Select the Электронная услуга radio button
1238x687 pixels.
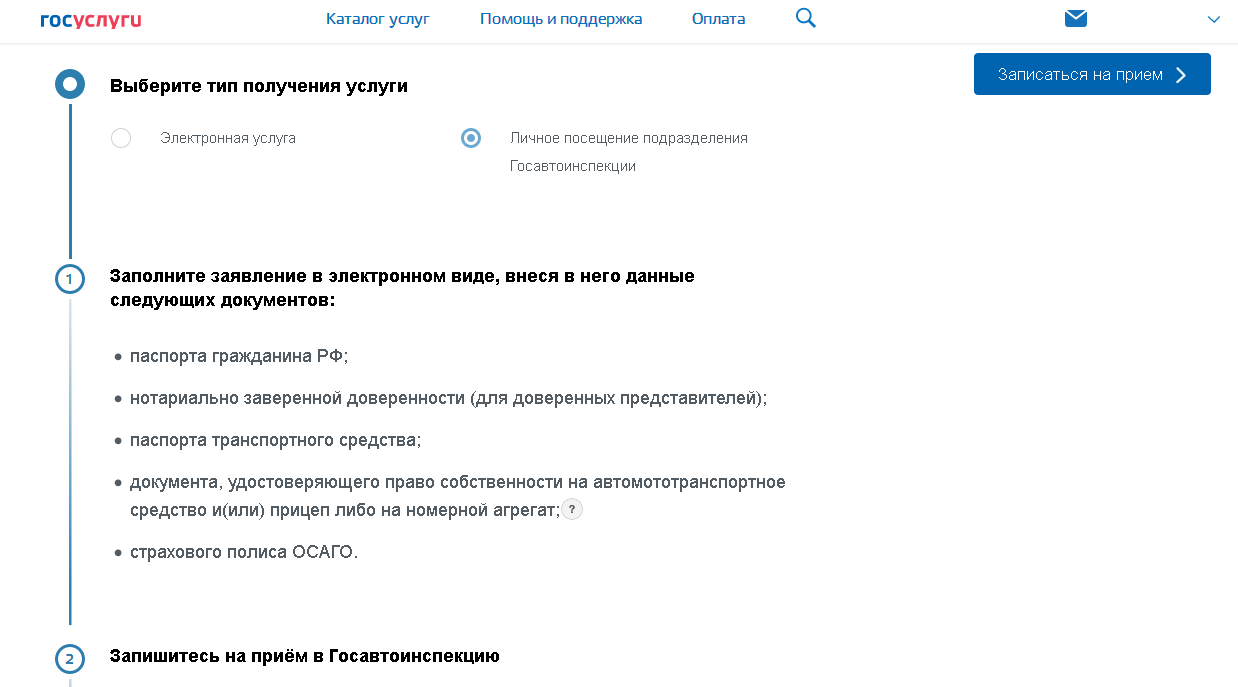click(x=121, y=138)
